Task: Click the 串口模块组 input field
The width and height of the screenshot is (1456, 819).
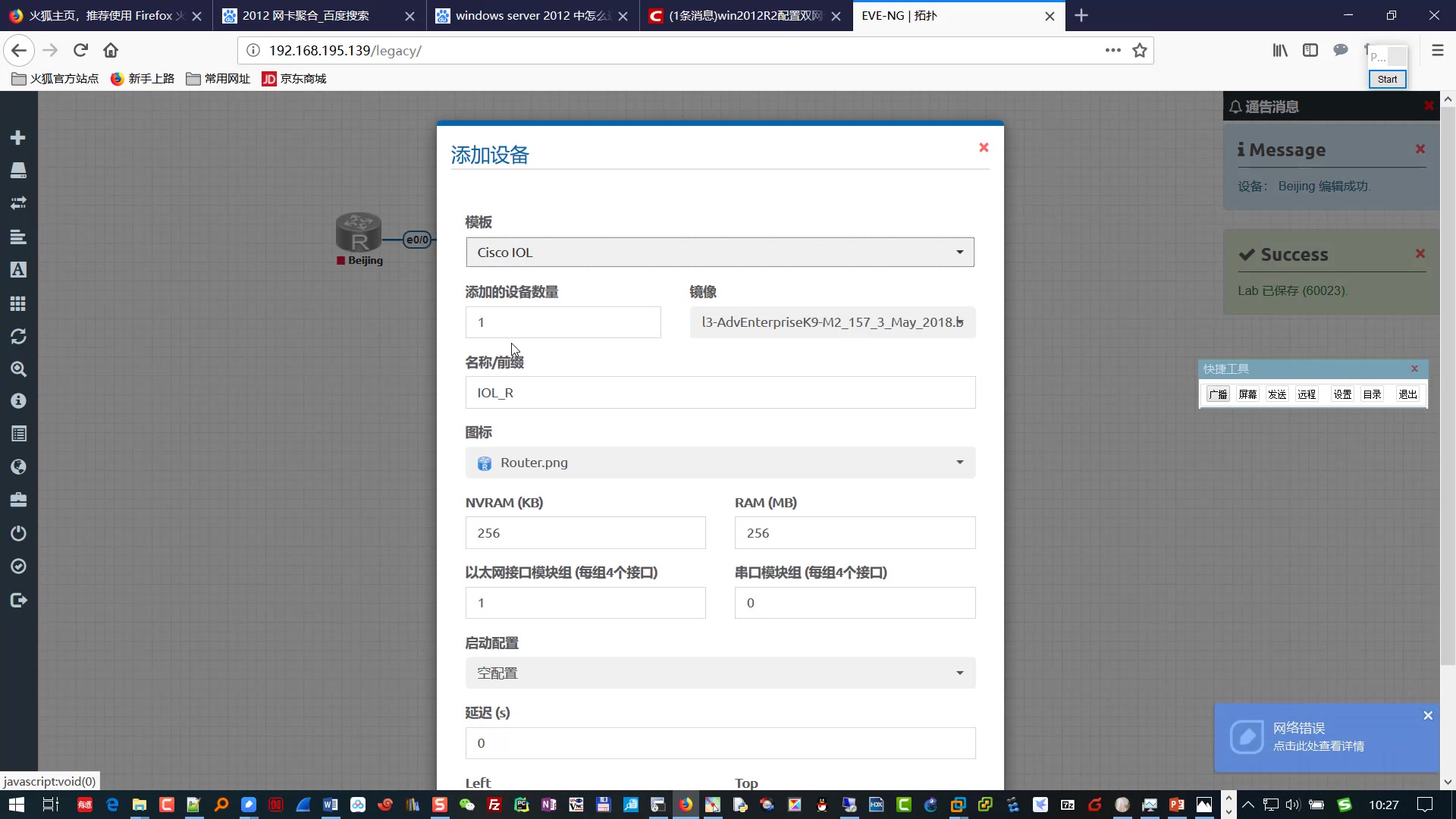Action: [855, 603]
